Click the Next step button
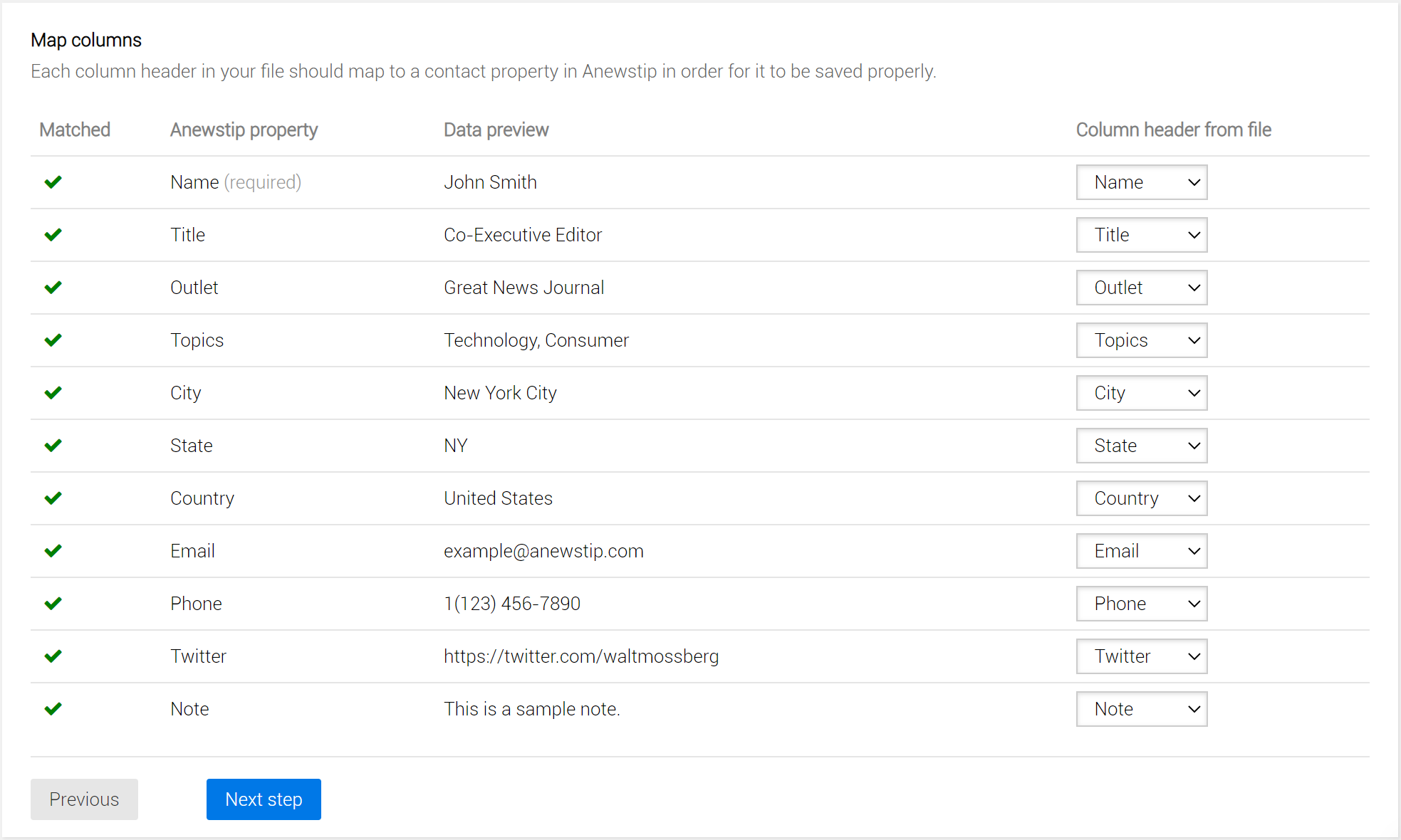Viewport: 1401px width, 840px height. [264, 799]
